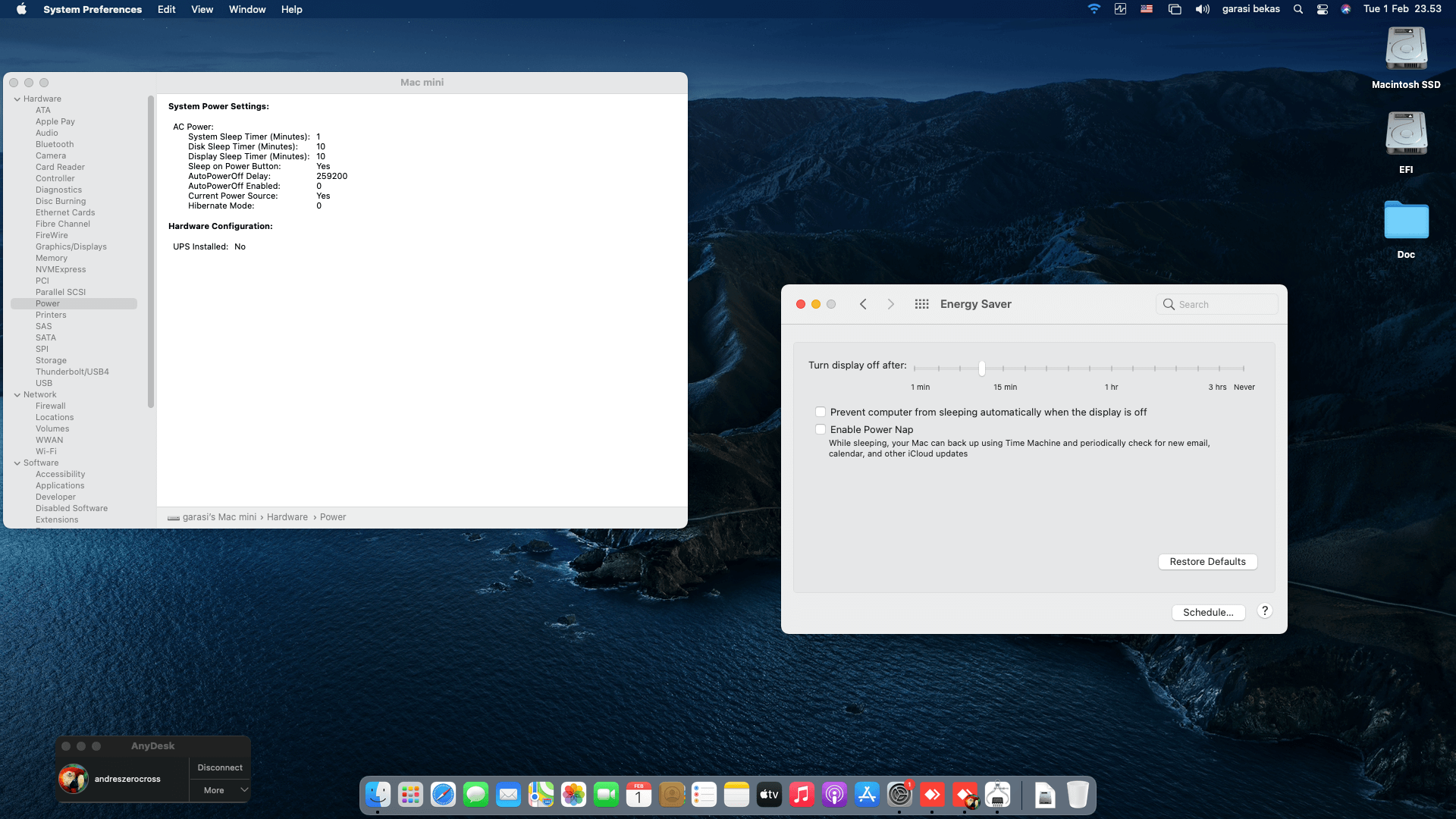
Task: Open System Preferences icon with notification badge in Dock
Action: (x=899, y=794)
